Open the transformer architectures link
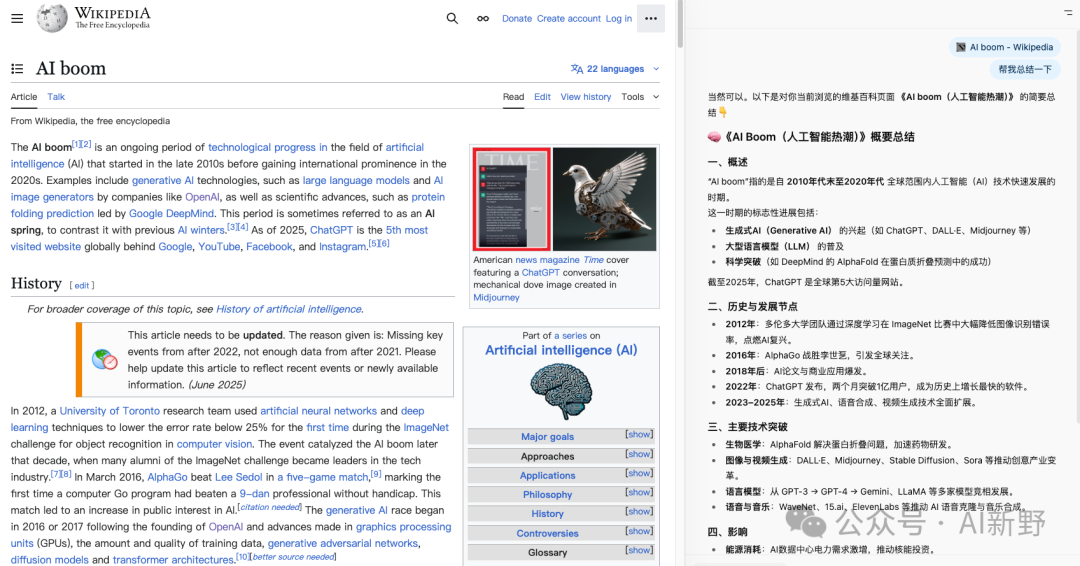 click(173, 560)
